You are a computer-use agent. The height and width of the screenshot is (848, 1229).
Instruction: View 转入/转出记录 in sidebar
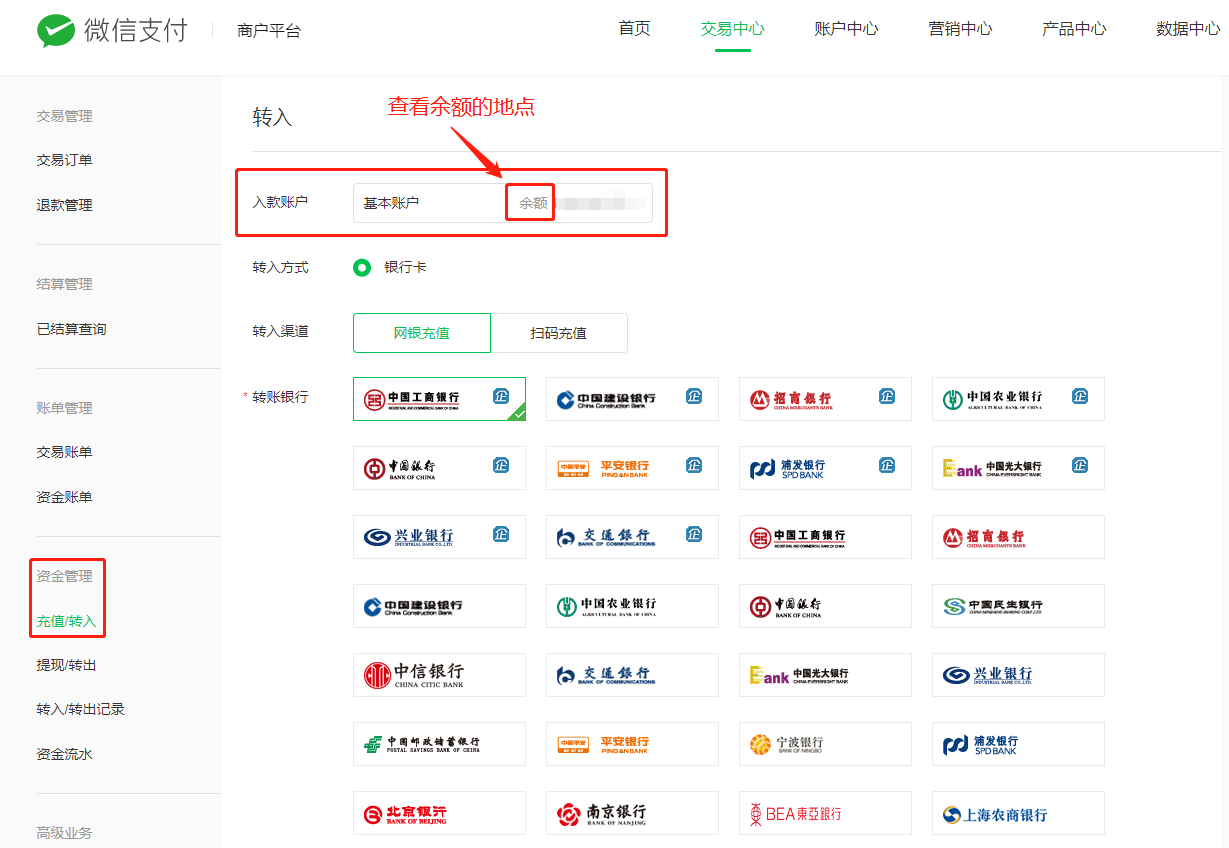[81, 709]
